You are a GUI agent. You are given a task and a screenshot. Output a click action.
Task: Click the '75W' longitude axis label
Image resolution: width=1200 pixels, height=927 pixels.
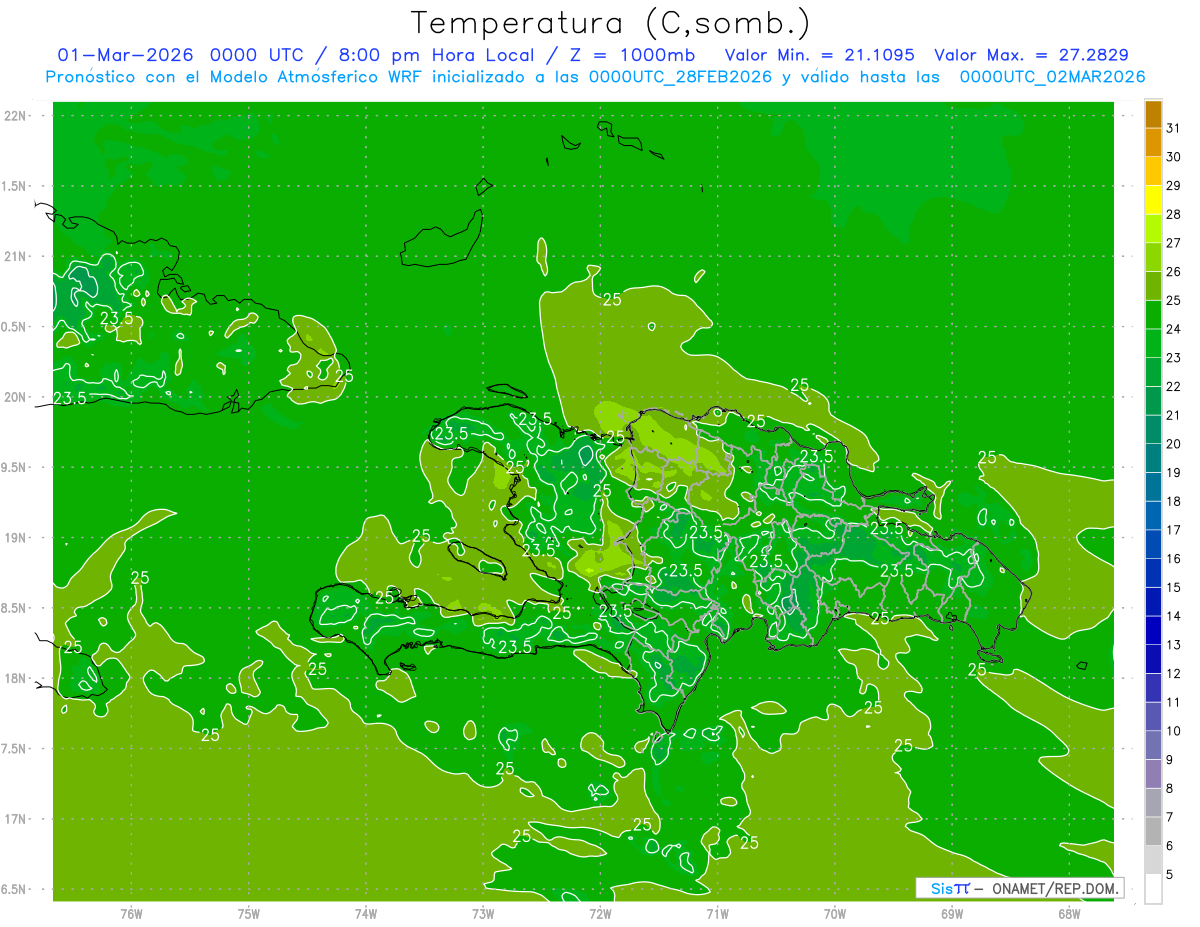click(x=249, y=913)
